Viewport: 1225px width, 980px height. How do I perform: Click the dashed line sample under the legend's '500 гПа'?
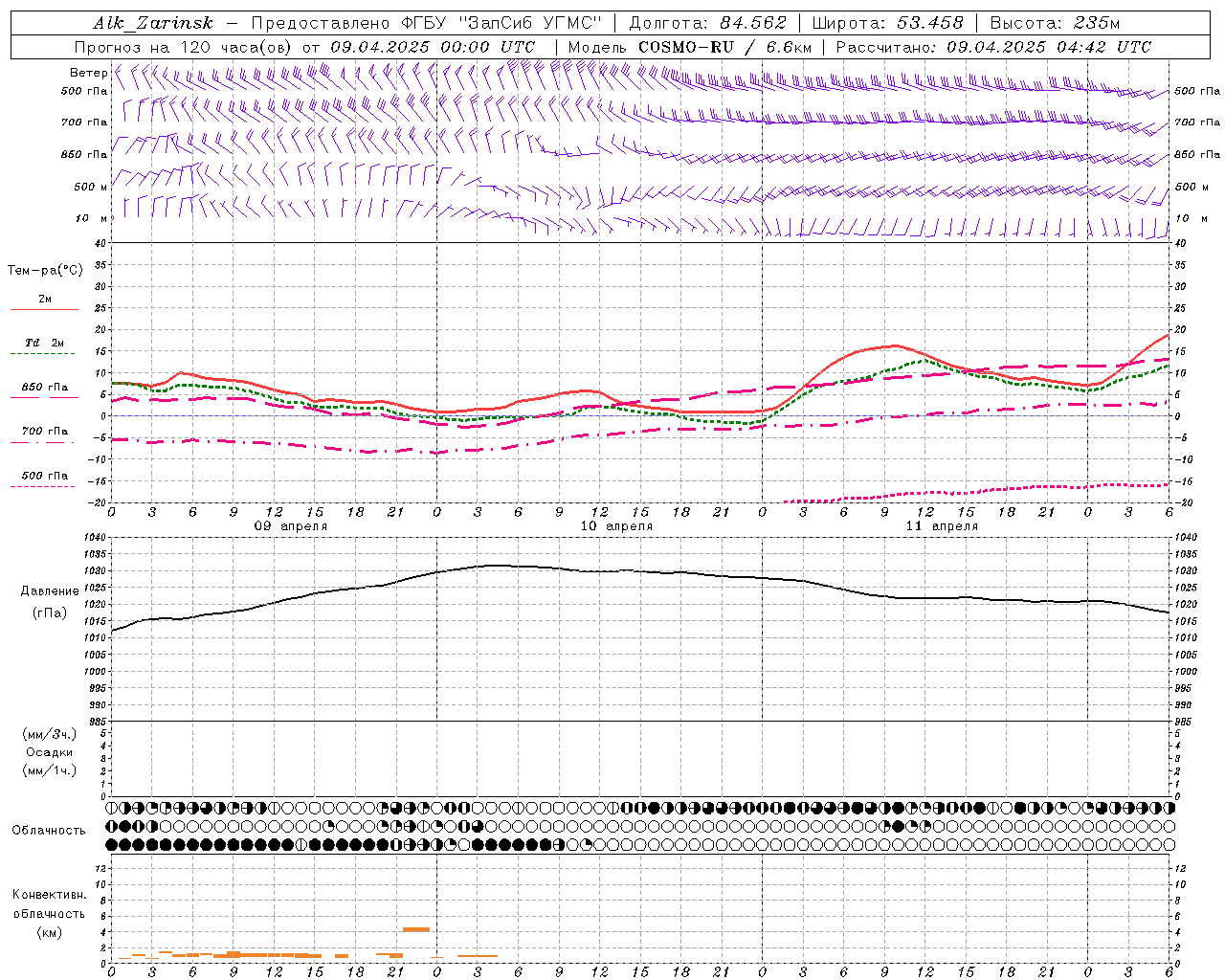pos(44,487)
